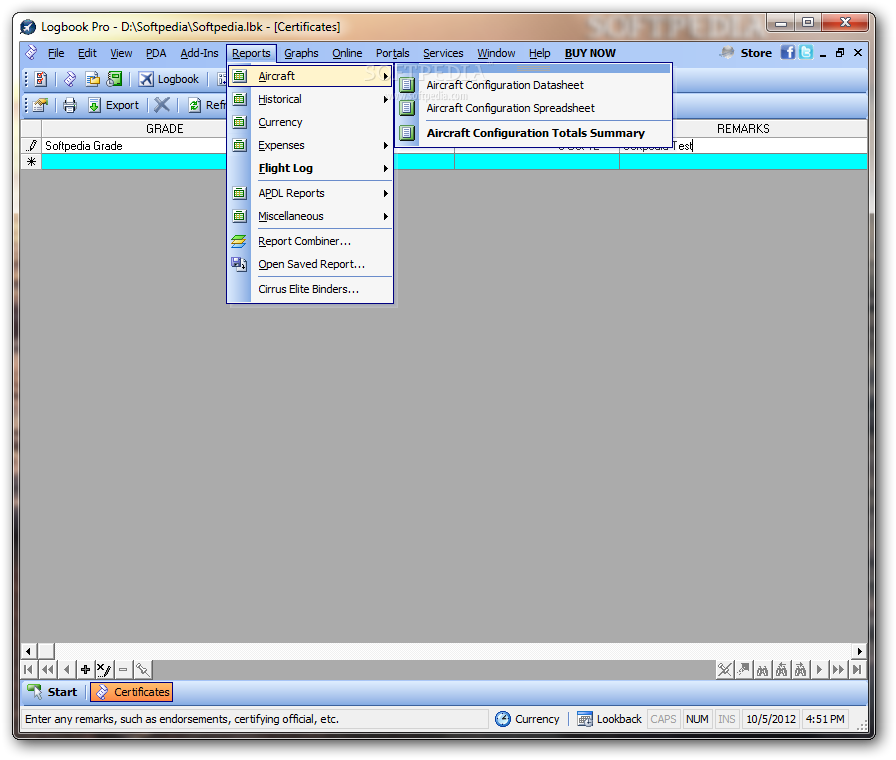Click Lookback in the status bar
This screenshot has width=896, height=760.
click(x=609, y=719)
